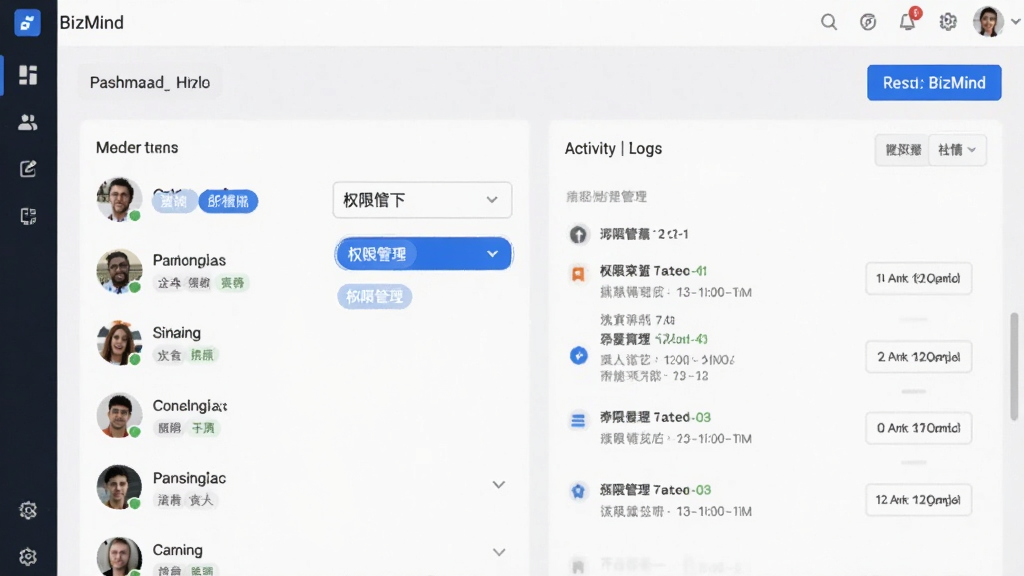The width and height of the screenshot is (1024, 576).
Task: Open the filter dropdown in Activity Logs
Action: [957, 150]
